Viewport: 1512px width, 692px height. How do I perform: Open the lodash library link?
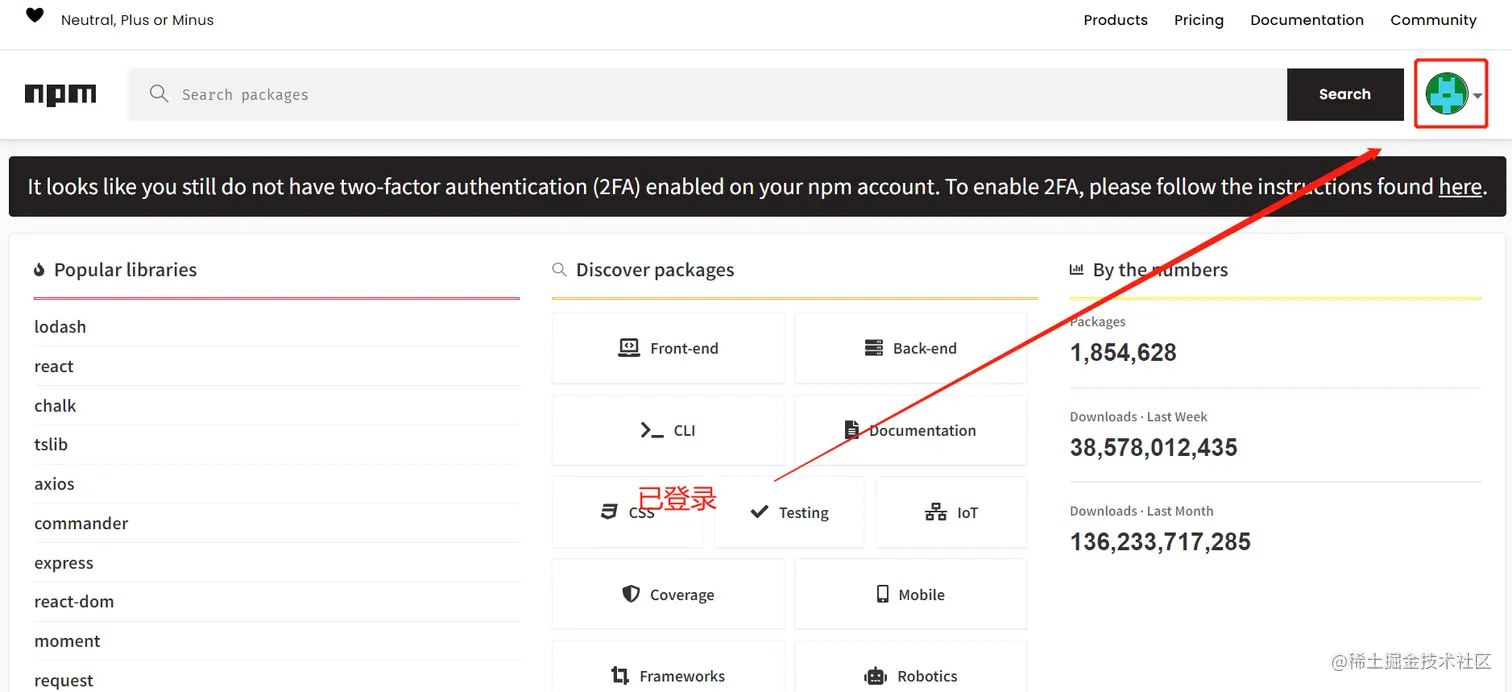60,327
